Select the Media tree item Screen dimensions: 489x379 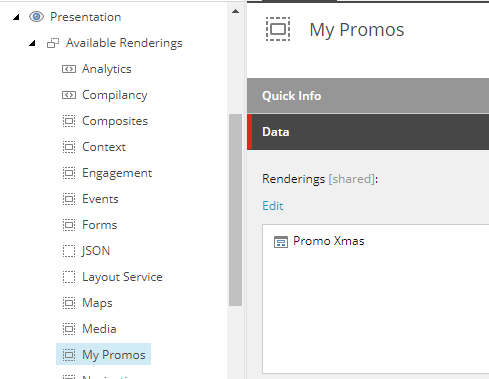pyautogui.click(x=99, y=329)
